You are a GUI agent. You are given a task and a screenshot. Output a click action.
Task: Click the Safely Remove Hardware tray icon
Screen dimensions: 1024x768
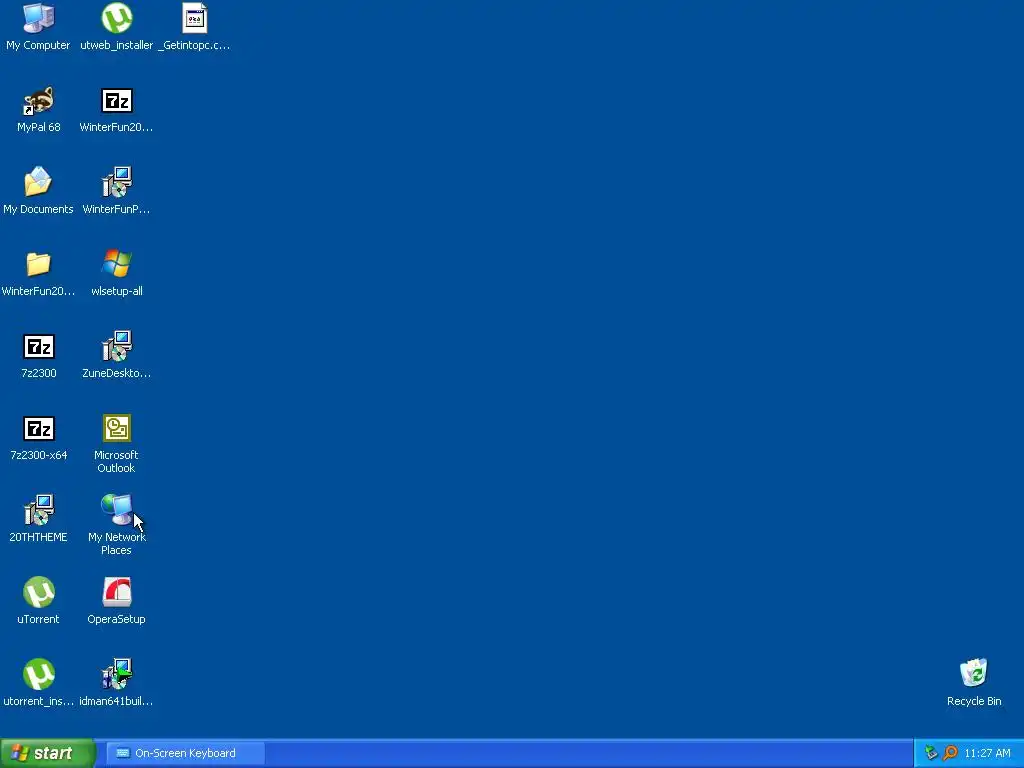[x=931, y=753]
